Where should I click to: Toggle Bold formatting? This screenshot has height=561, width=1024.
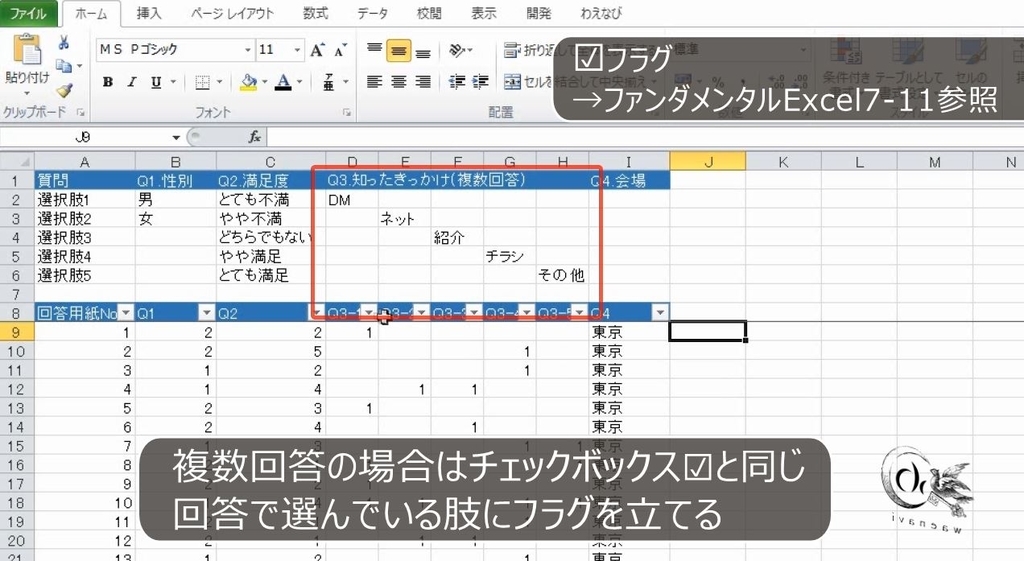108,82
